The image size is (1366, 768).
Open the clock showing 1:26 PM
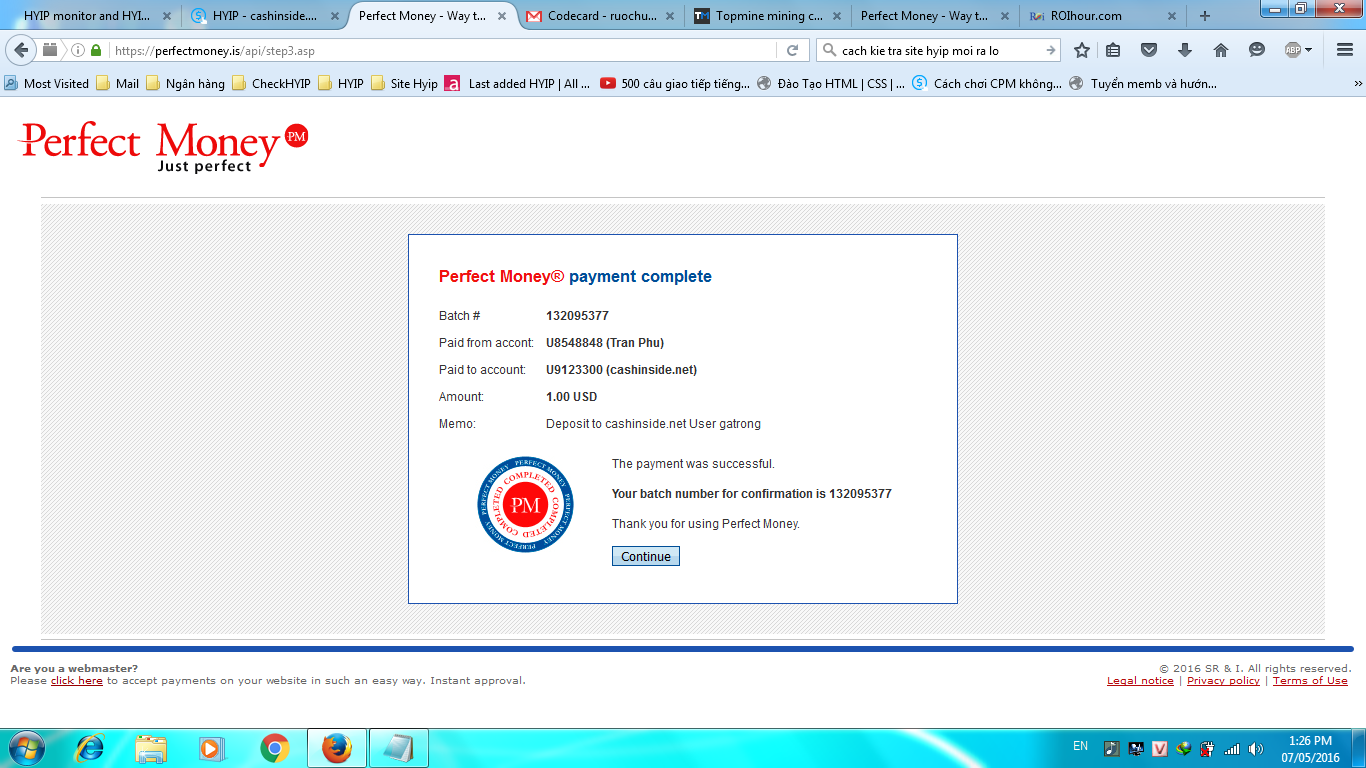[x=1309, y=748]
